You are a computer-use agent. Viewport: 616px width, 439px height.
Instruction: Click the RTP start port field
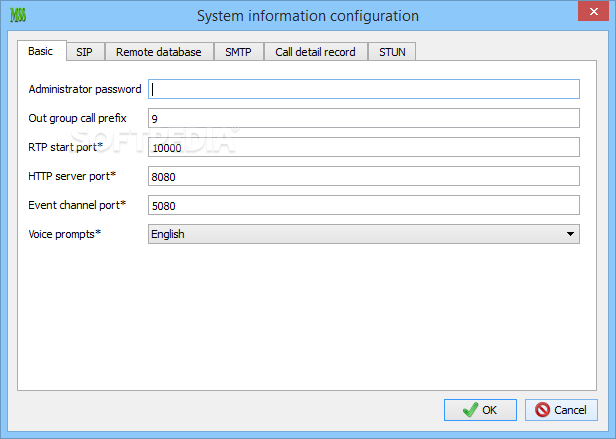click(363, 147)
